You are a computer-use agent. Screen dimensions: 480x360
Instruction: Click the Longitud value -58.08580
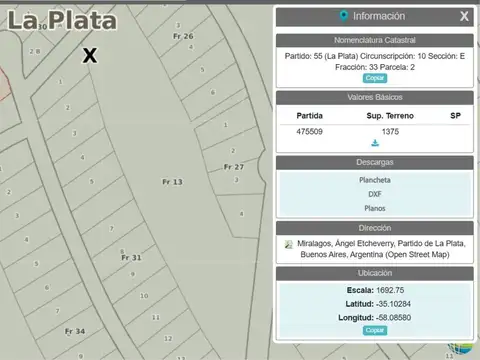coord(393,318)
